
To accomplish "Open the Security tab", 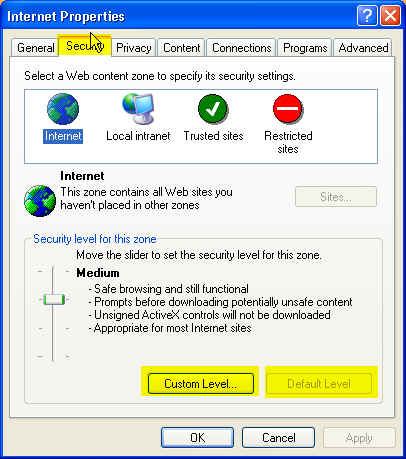I will click(x=85, y=46).
